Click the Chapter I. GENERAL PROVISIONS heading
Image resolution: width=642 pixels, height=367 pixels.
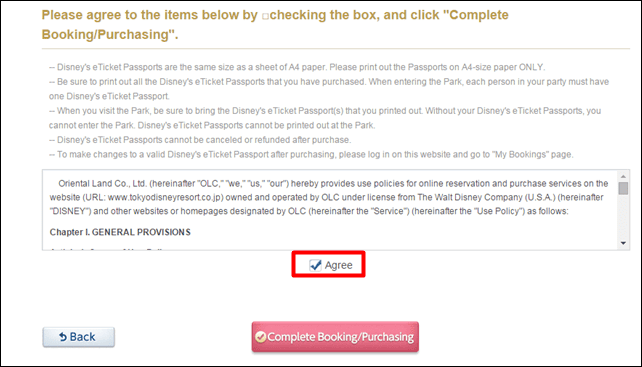[120, 232]
